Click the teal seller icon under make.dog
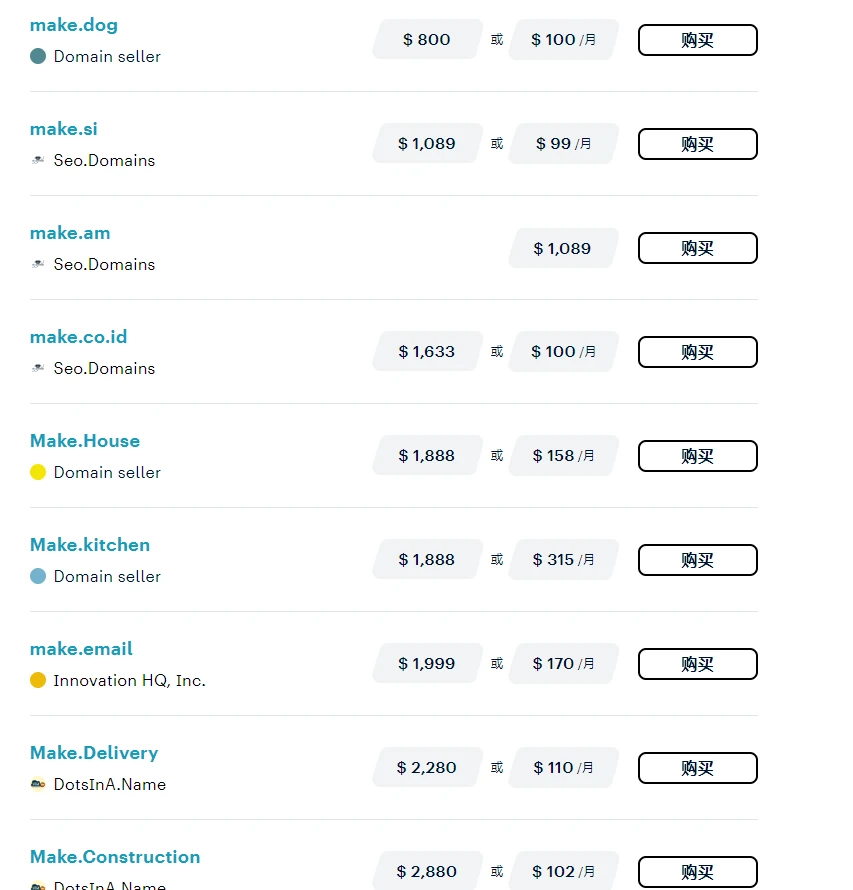853x890 pixels. (x=38, y=57)
